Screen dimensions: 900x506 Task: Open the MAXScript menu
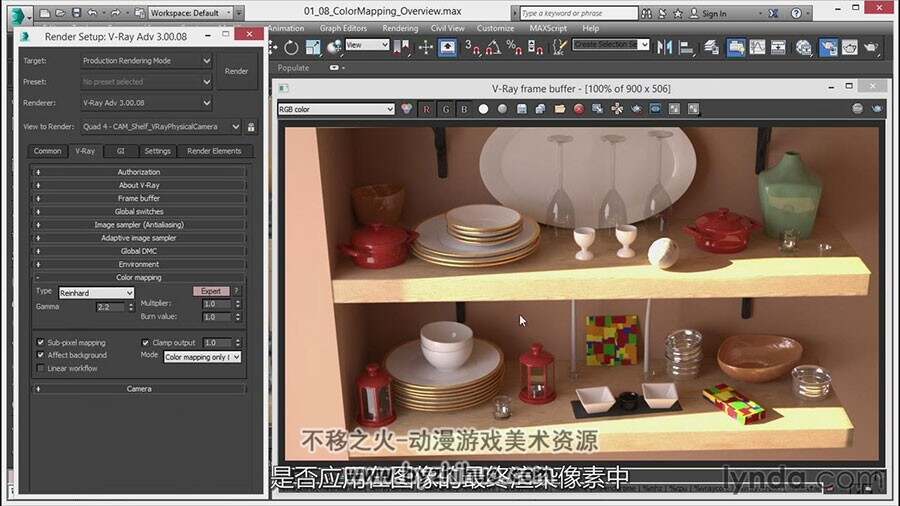click(x=548, y=28)
